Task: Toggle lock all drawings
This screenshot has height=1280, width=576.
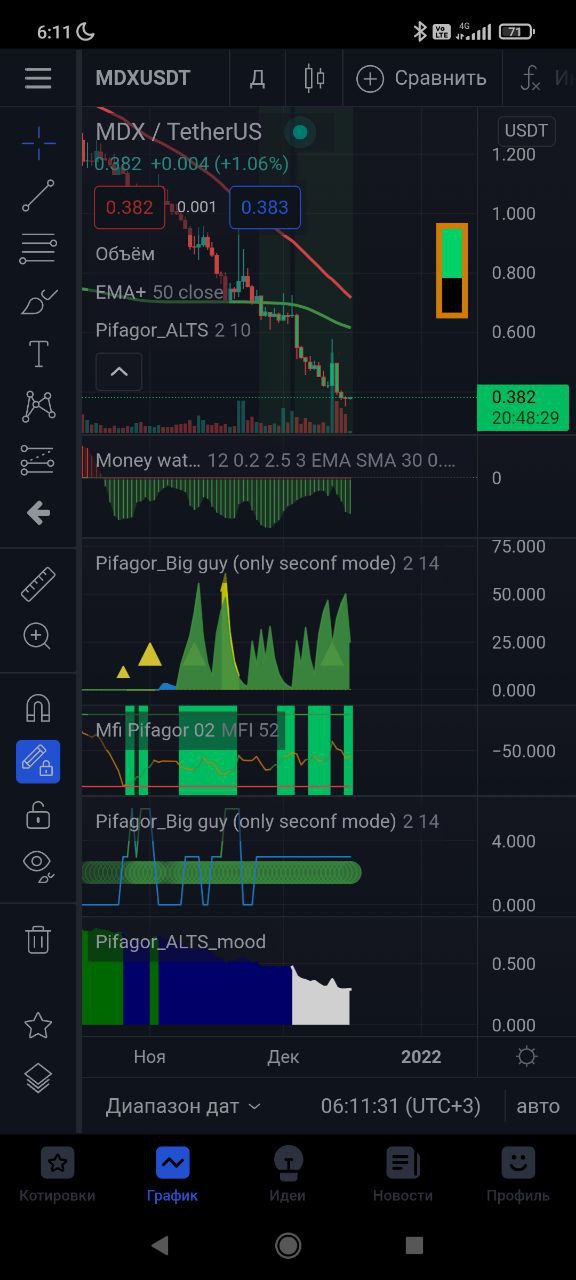Action: pos(38,814)
